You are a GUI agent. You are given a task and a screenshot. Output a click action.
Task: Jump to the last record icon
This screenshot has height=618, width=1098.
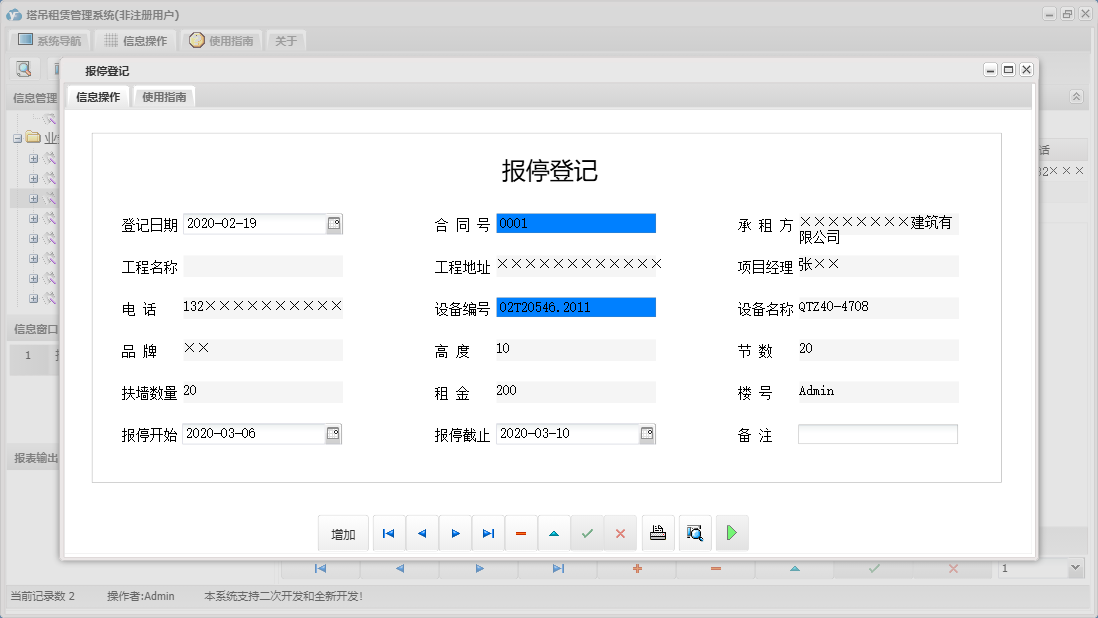(488, 533)
